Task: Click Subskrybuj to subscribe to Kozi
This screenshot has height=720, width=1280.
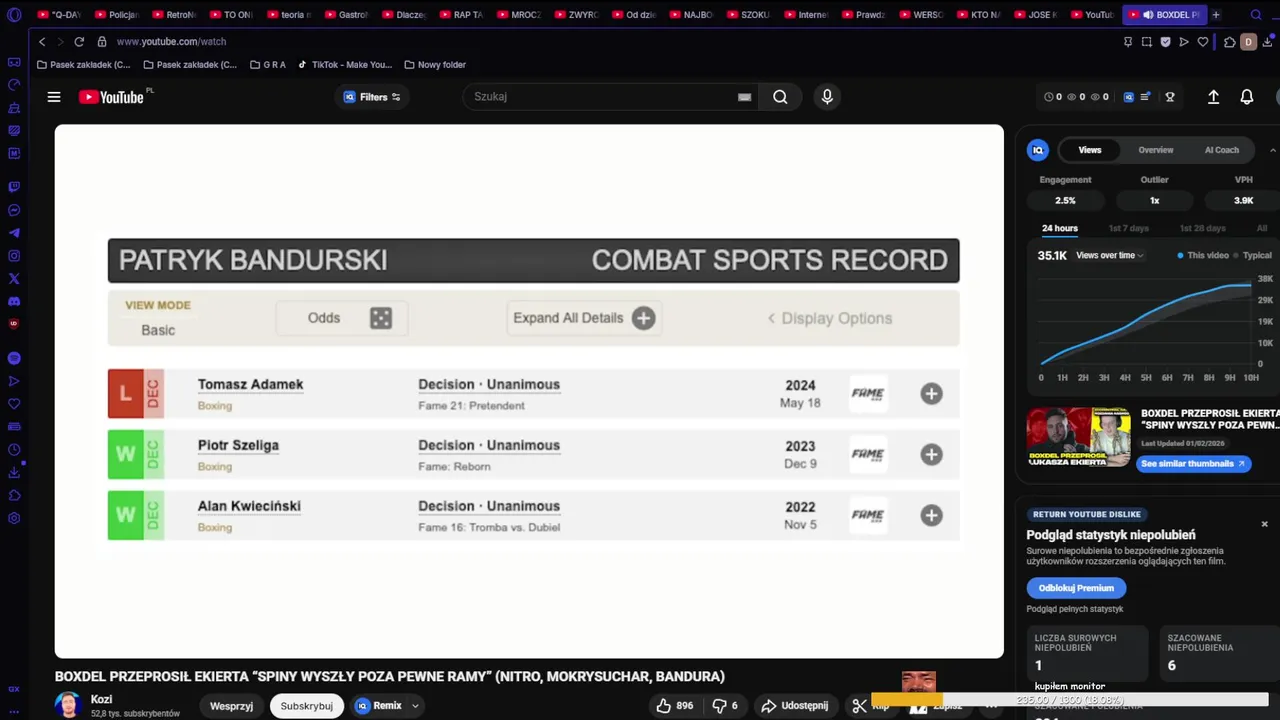Action: pos(306,706)
